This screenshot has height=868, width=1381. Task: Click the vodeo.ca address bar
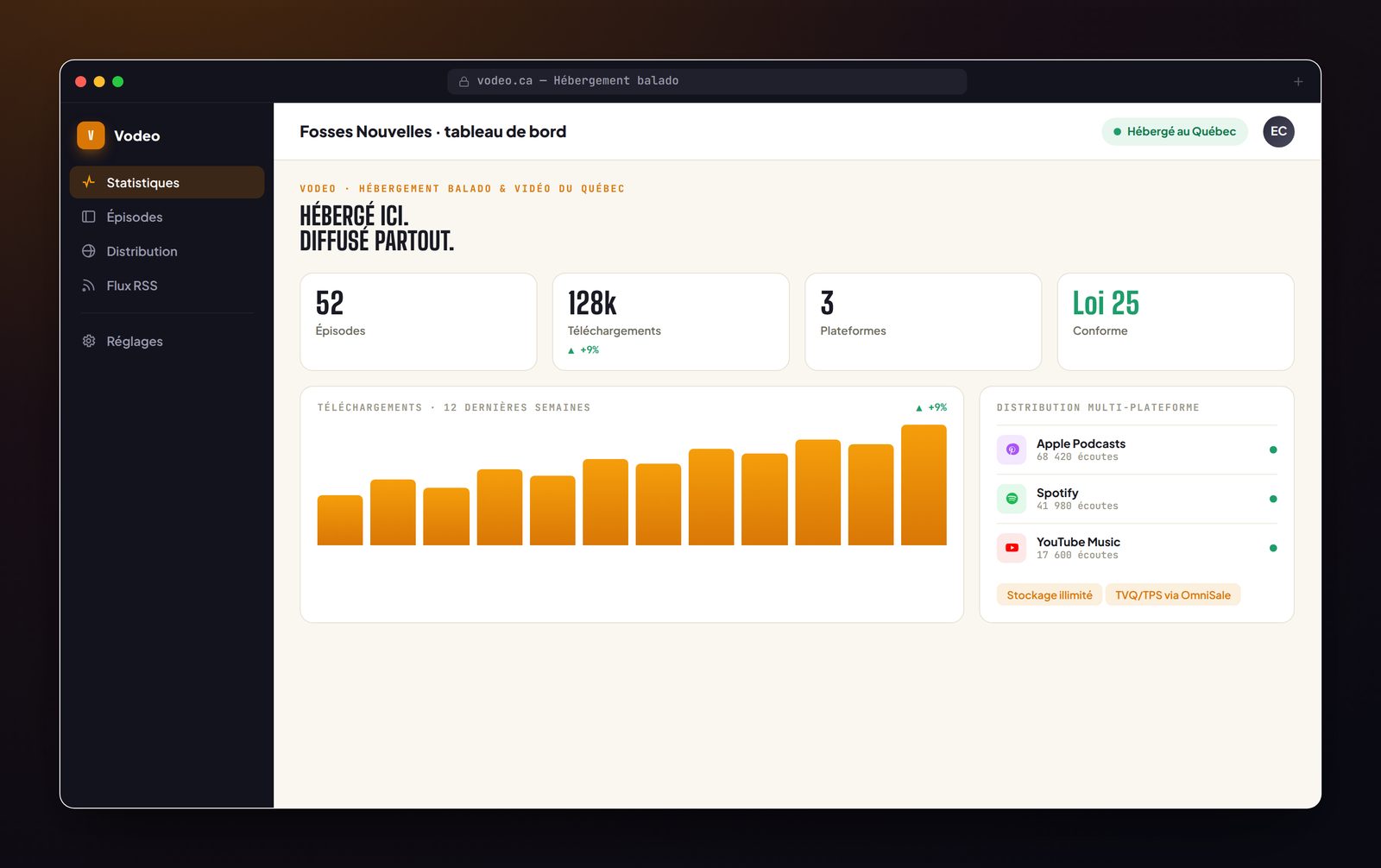(707, 81)
